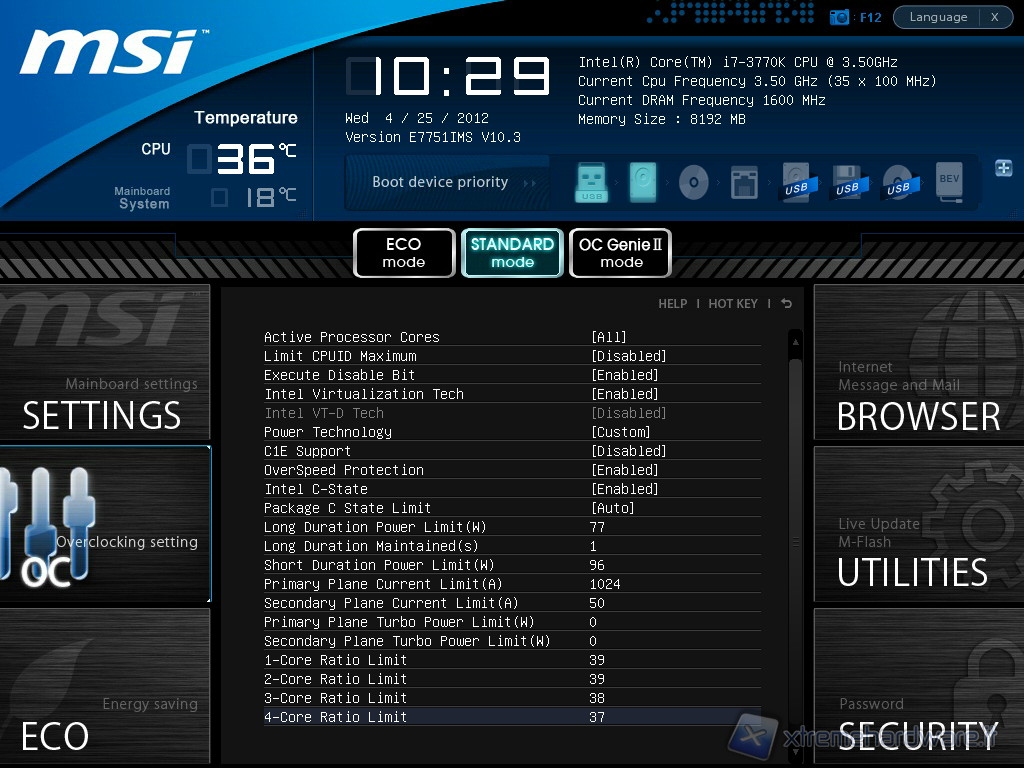The width and height of the screenshot is (1024, 768).
Task: Open the HELP link
Action: click(672, 304)
